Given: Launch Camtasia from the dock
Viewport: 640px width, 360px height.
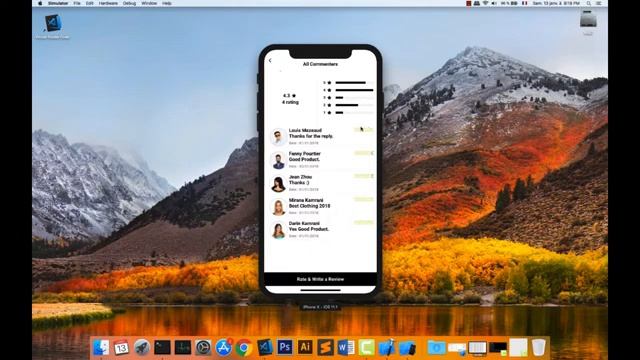Looking at the screenshot, I should tap(367, 347).
